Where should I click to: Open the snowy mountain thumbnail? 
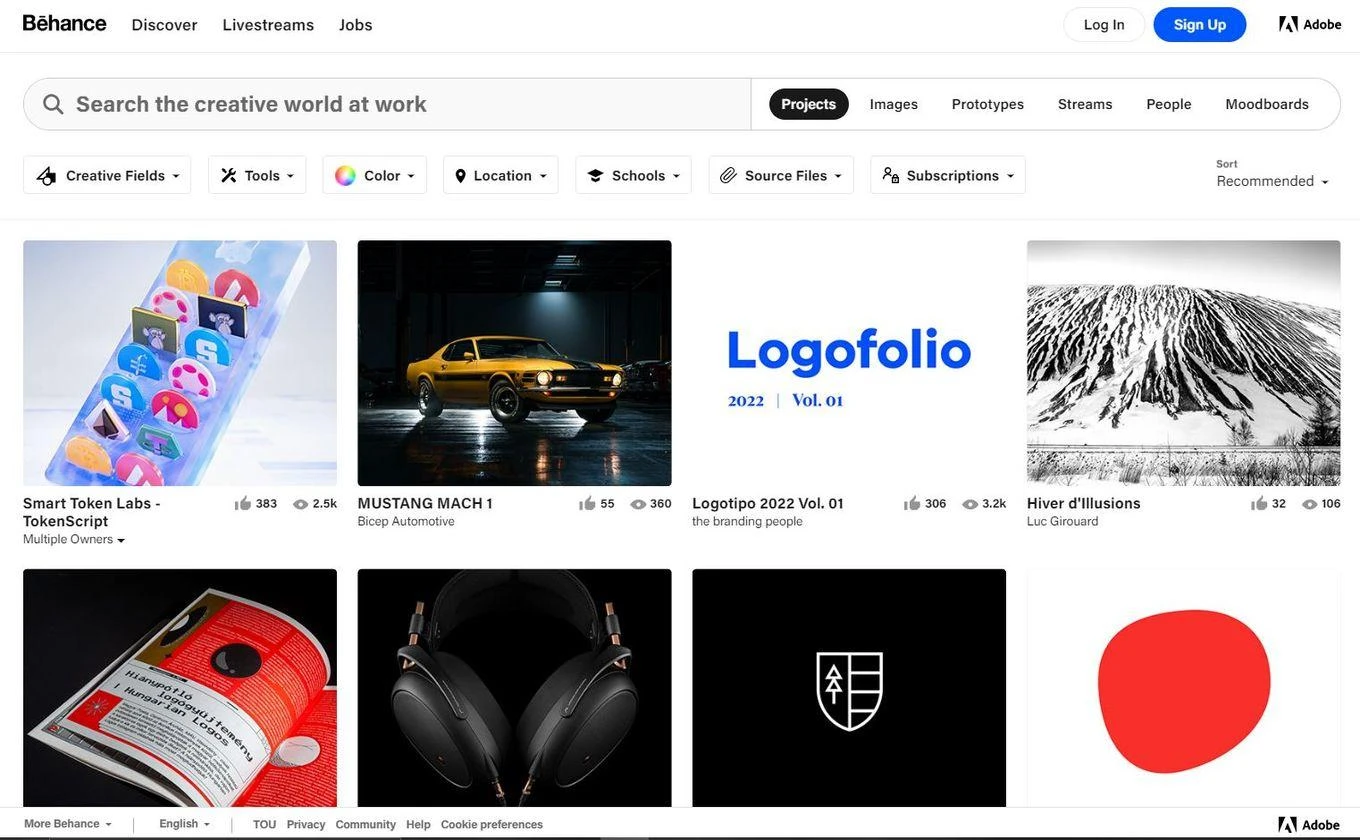click(x=1184, y=363)
